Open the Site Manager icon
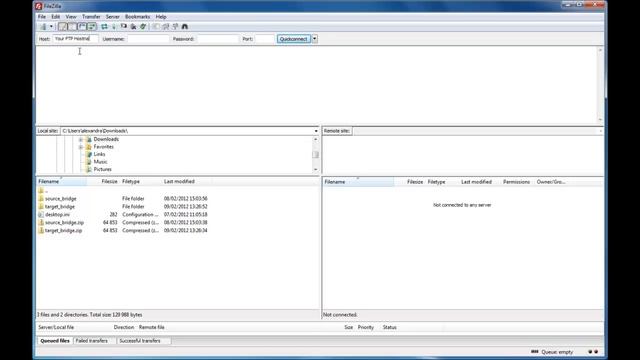640x360 pixels. coord(43,27)
